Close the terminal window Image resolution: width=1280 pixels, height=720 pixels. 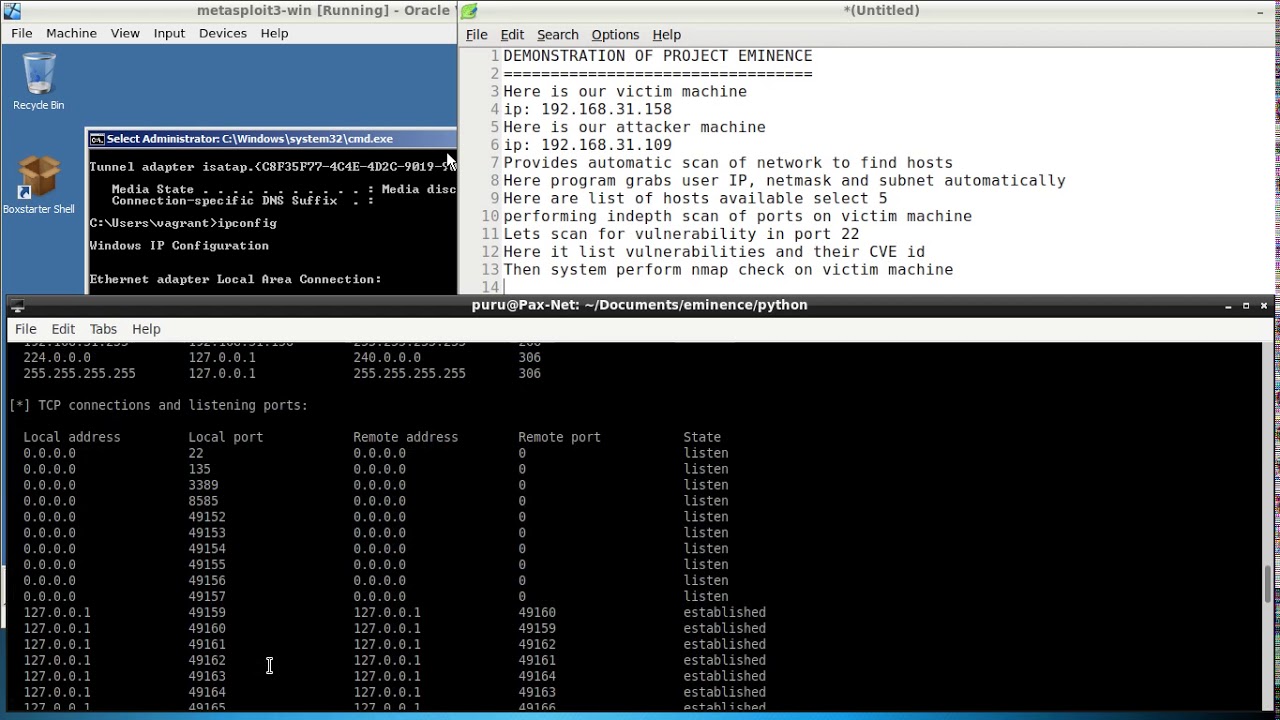pos(1264,306)
